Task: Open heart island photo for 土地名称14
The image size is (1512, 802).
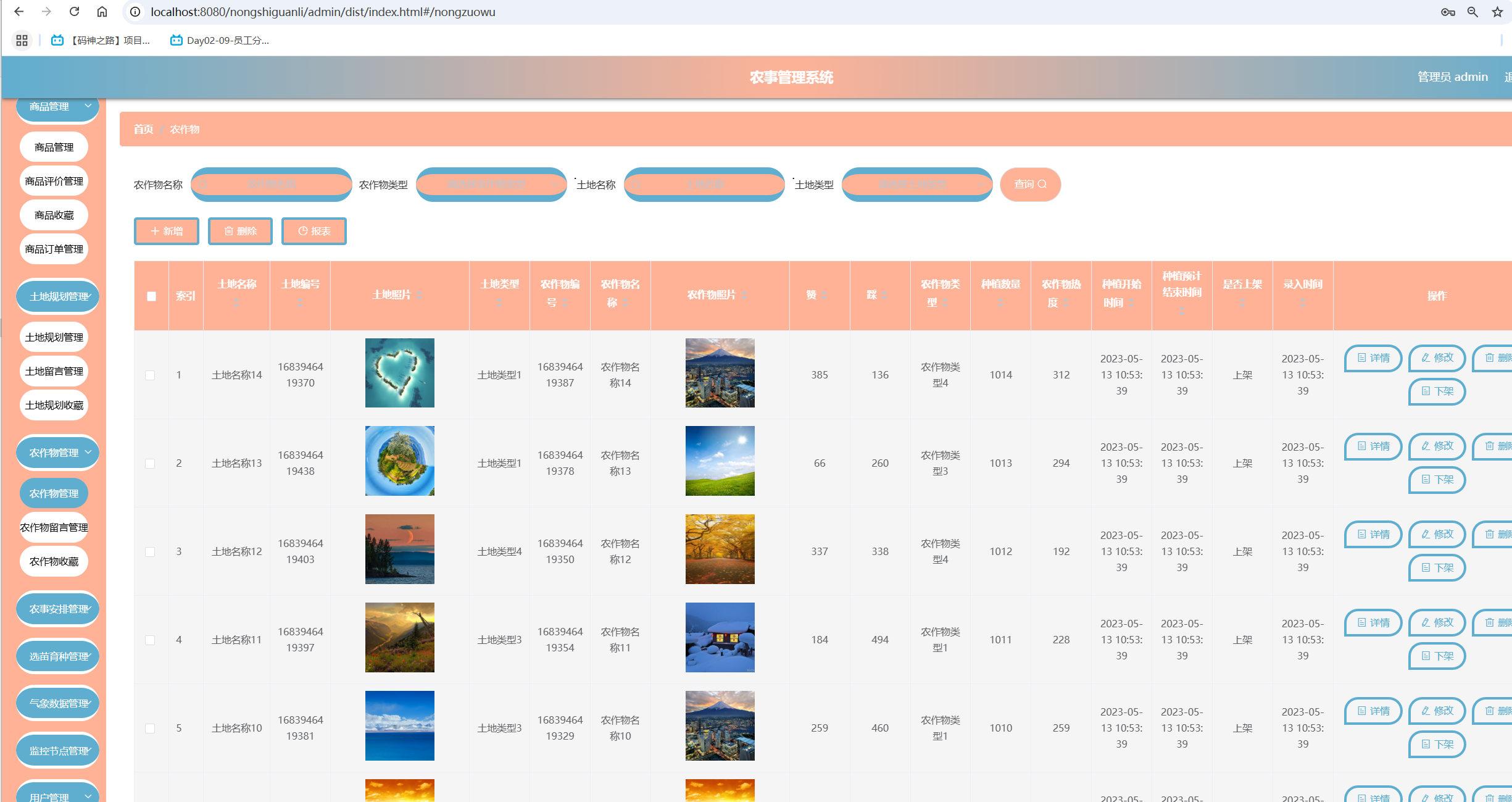Action: [399, 373]
